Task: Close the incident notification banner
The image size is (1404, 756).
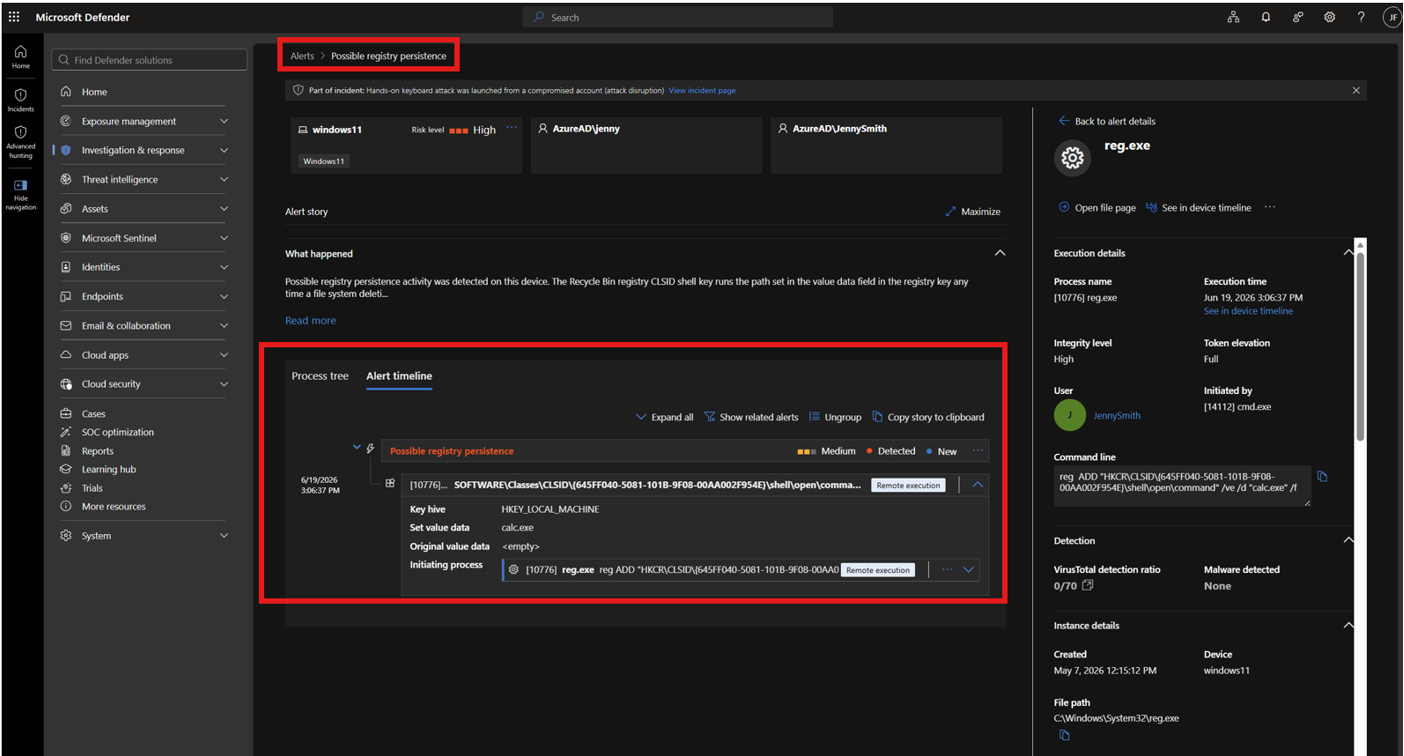Action: tap(1356, 90)
